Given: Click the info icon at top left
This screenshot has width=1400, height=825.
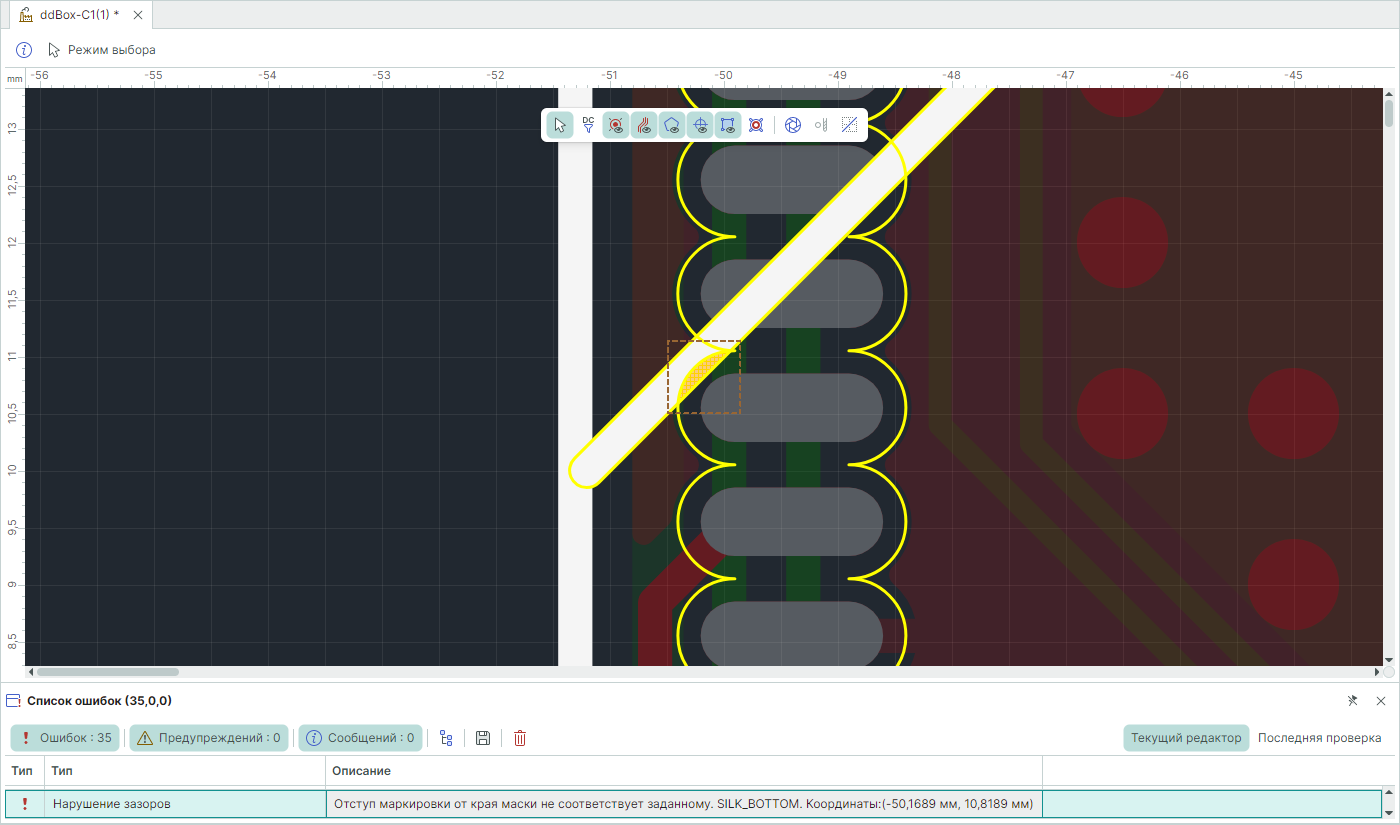Looking at the screenshot, I should (x=24, y=50).
